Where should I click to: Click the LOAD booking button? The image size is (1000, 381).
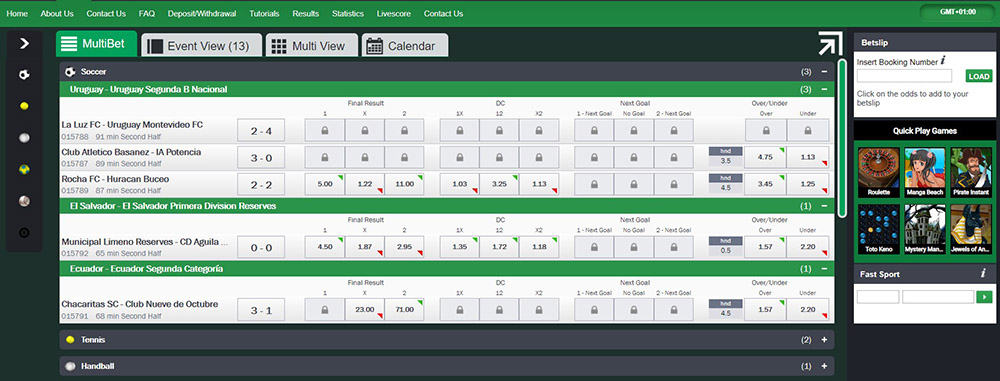tap(978, 76)
